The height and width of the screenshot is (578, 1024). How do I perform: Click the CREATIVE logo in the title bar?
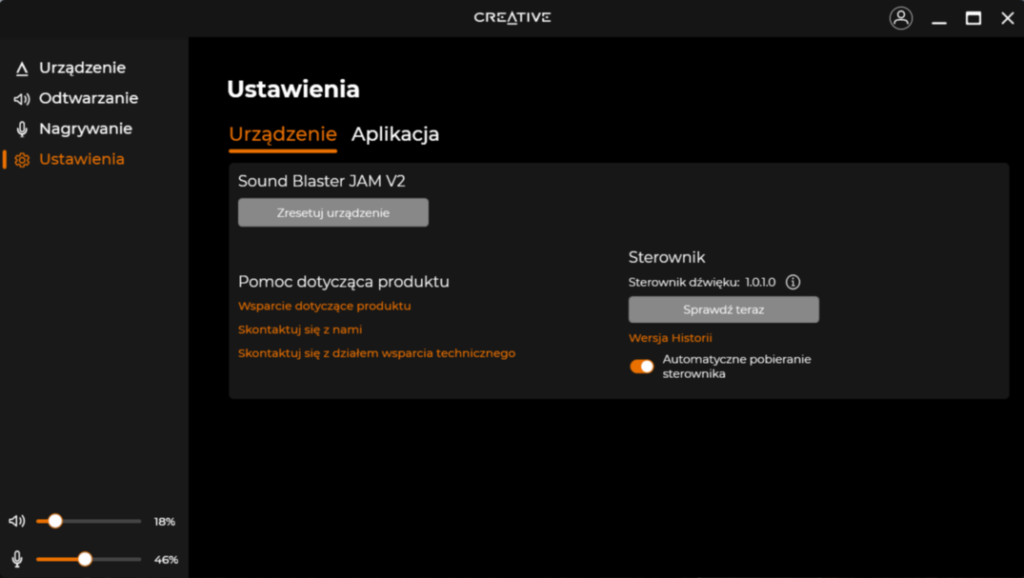tap(512, 17)
